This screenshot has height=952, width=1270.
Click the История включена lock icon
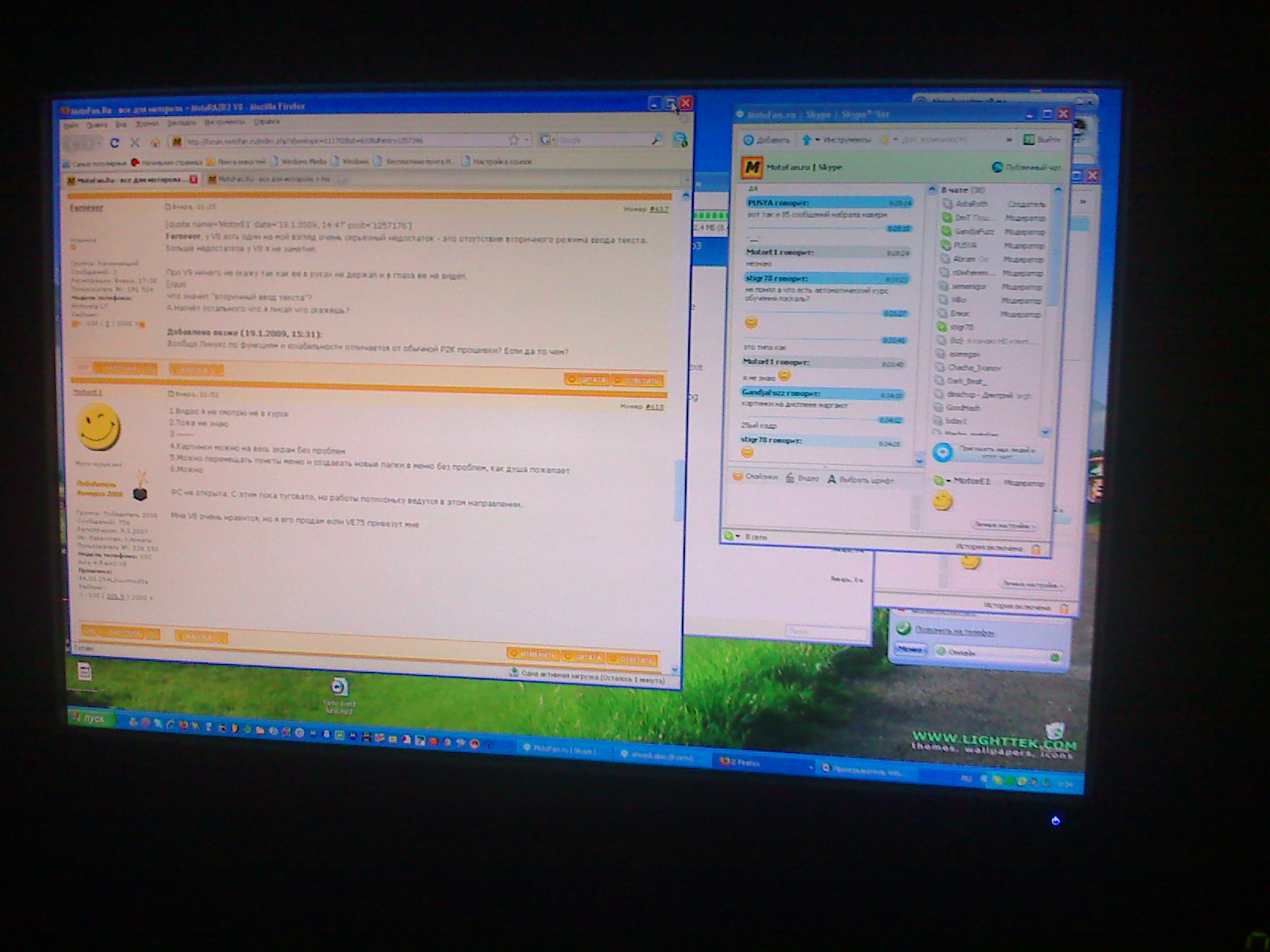(x=1035, y=549)
